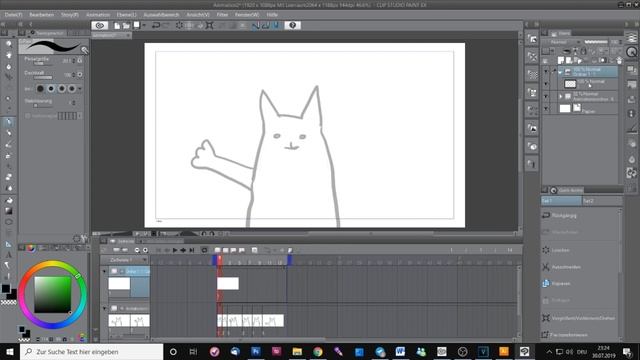
Task: Create a new file from command bar
Action: click(117, 25)
